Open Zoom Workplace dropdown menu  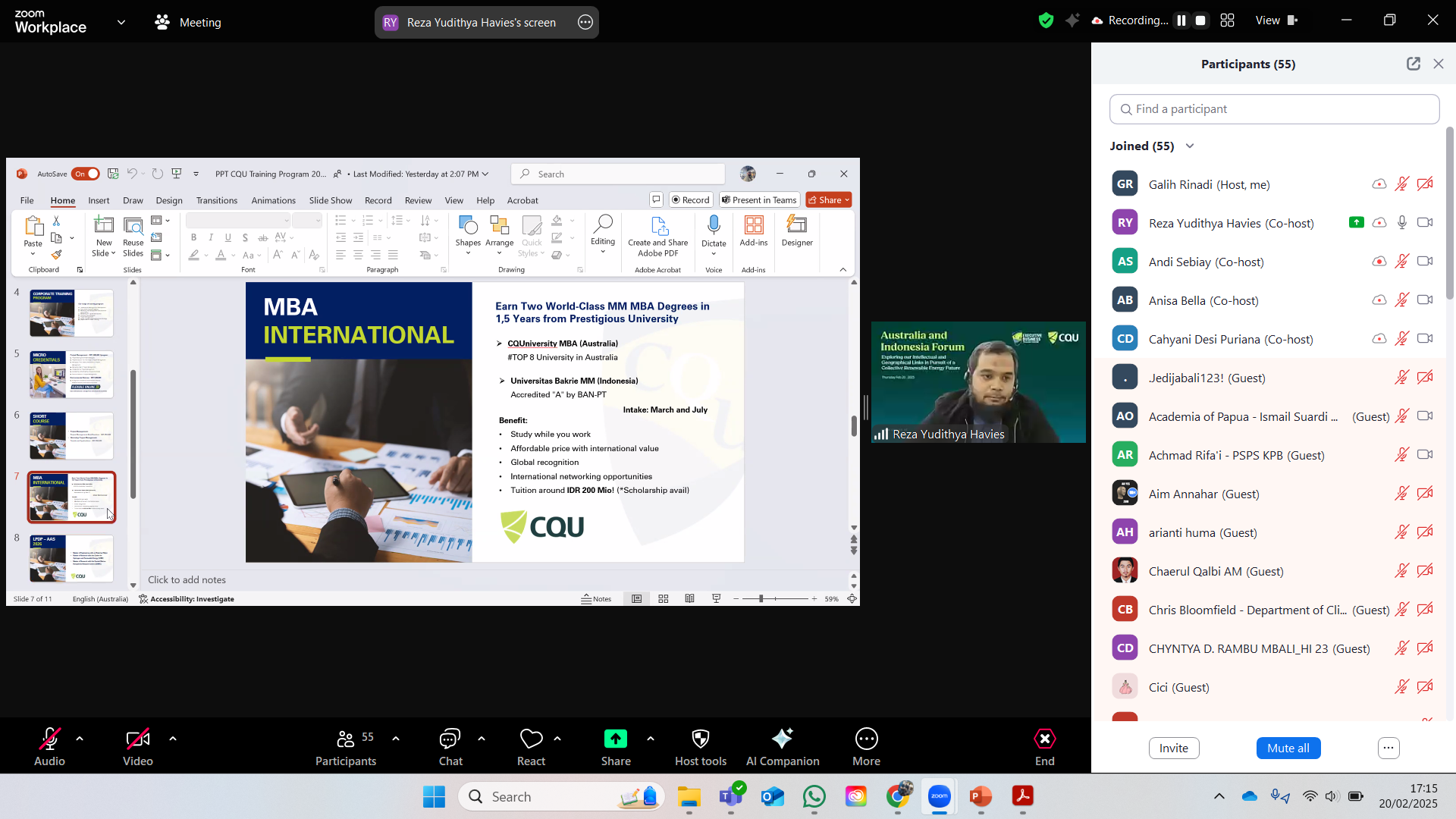tap(121, 23)
